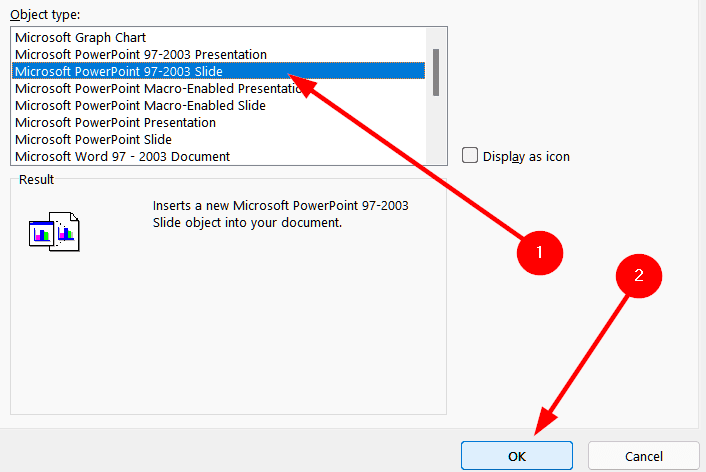The width and height of the screenshot is (706, 472).
Task: Click the red circle numbered 1
Action: pos(539,253)
